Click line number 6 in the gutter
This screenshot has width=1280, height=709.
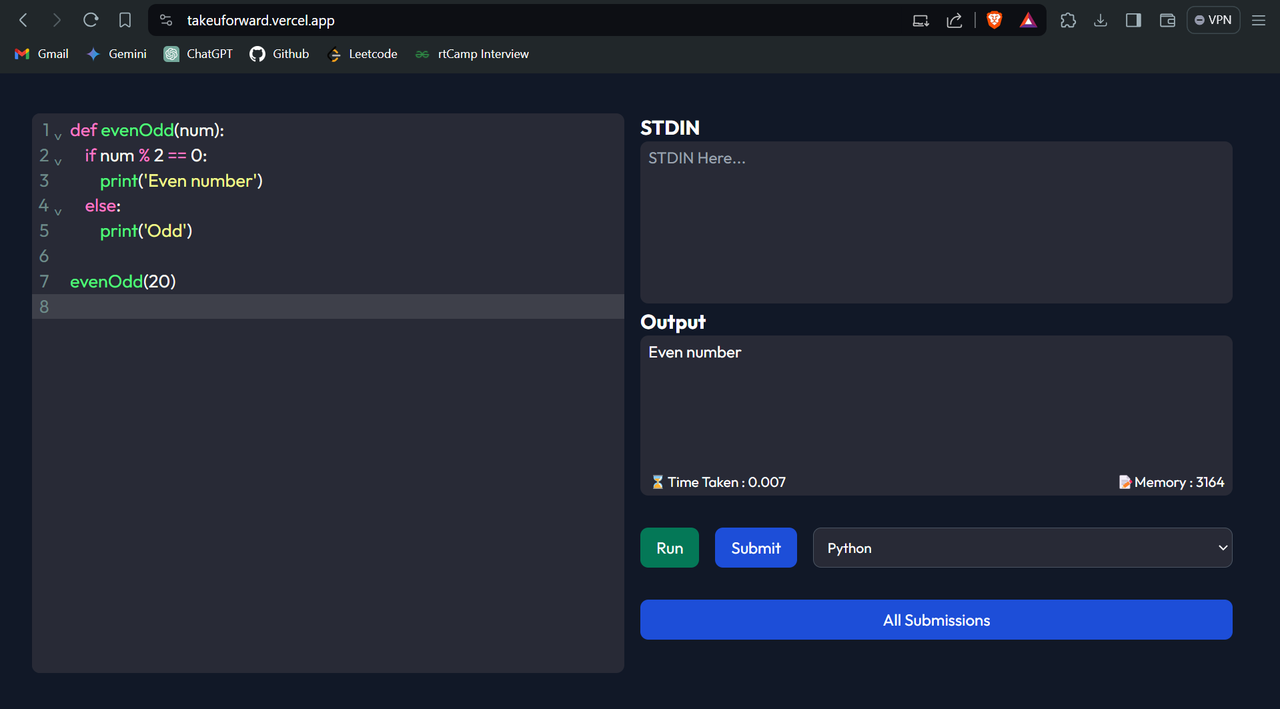[x=44, y=256]
